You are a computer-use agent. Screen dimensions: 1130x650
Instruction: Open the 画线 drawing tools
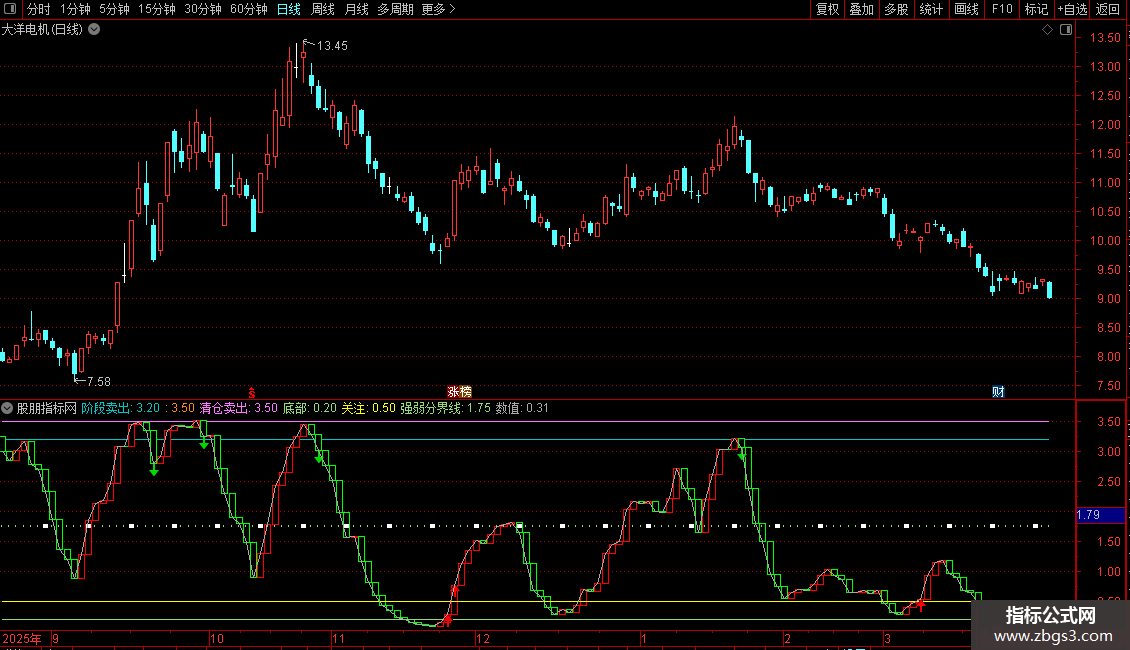point(966,9)
